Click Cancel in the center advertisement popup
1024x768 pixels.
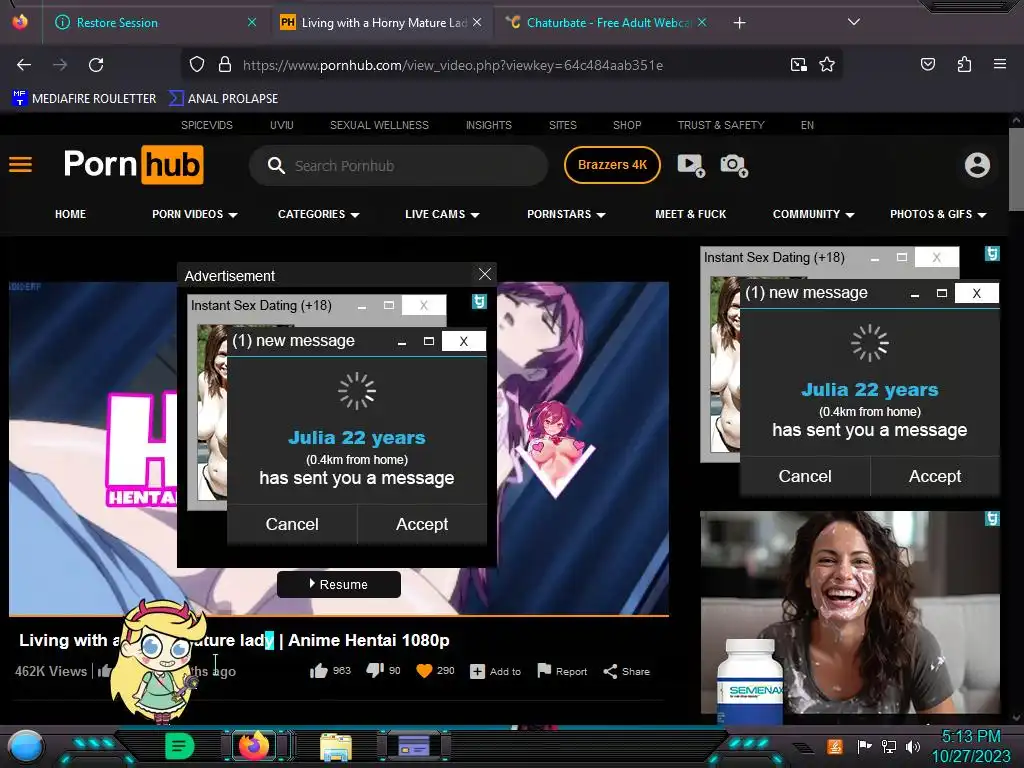point(292,524)
